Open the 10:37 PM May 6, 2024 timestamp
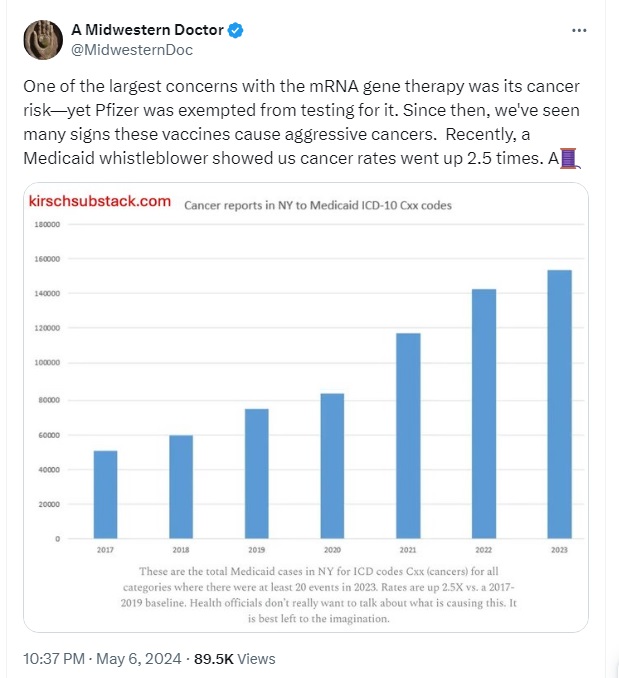Screen dimensions: 619x678 [x=102, y=659]
